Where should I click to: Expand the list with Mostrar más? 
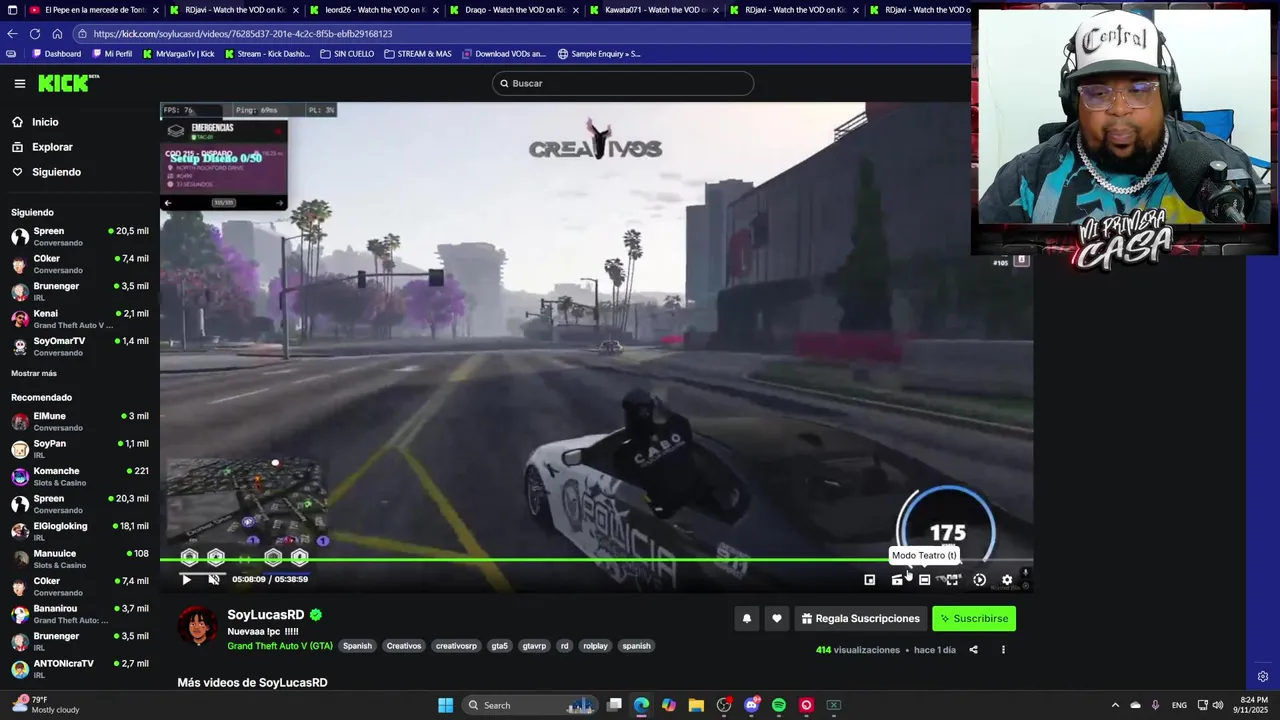34,373
